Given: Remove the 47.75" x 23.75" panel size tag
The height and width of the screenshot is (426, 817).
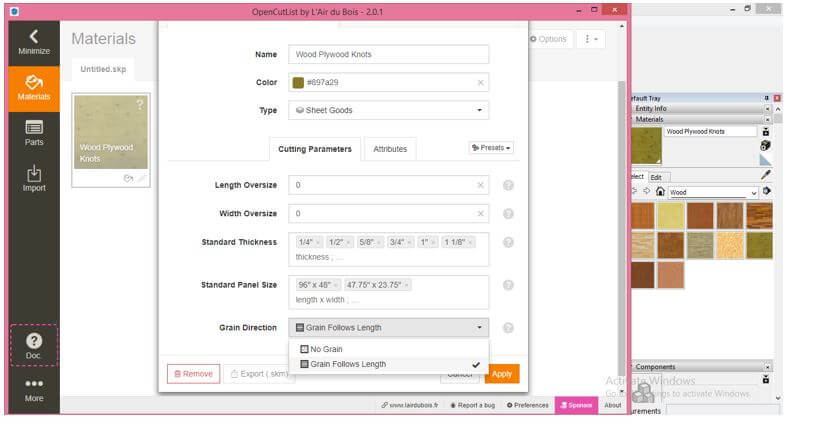Looking at the screenshot, I should (406, 285).
